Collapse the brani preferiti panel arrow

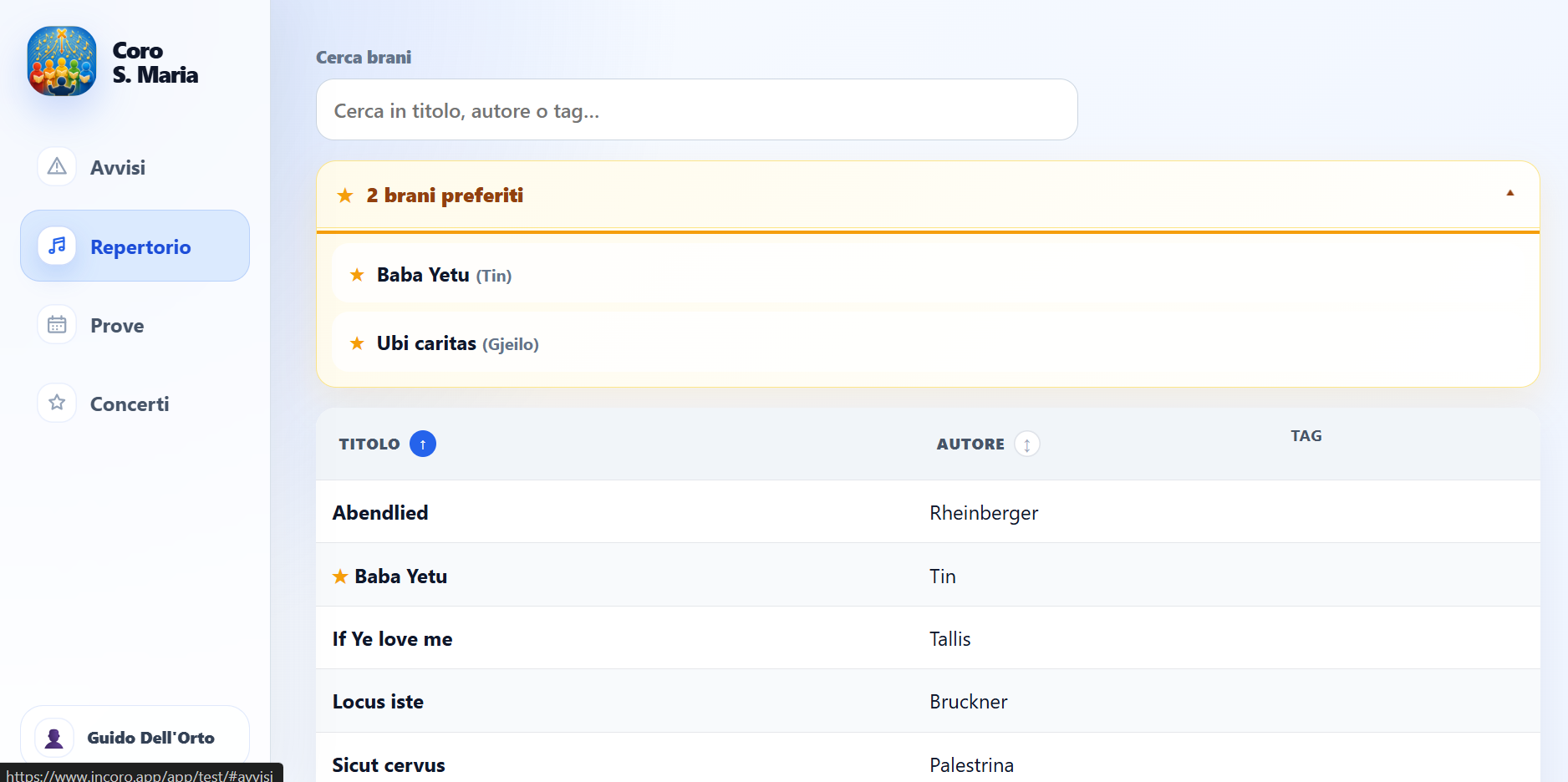click(1510, 193)
